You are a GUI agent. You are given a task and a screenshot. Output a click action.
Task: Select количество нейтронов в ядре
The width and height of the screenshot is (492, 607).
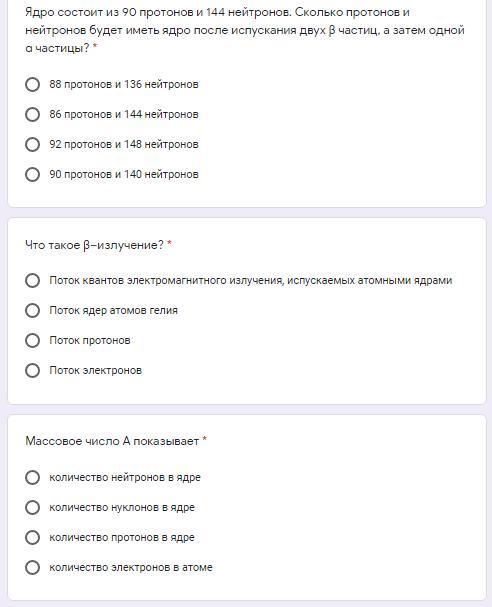pos(33,477)
